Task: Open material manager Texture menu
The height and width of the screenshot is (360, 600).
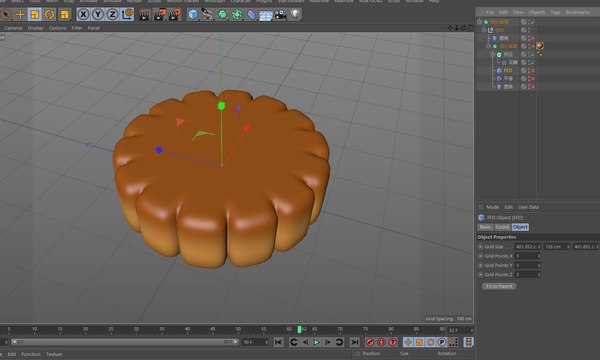Action: (54, 354)
